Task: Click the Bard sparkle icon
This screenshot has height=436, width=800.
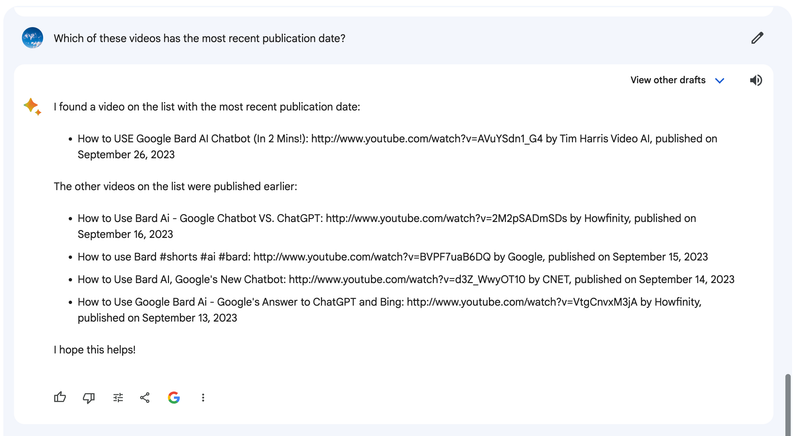Action: point(32,107)
